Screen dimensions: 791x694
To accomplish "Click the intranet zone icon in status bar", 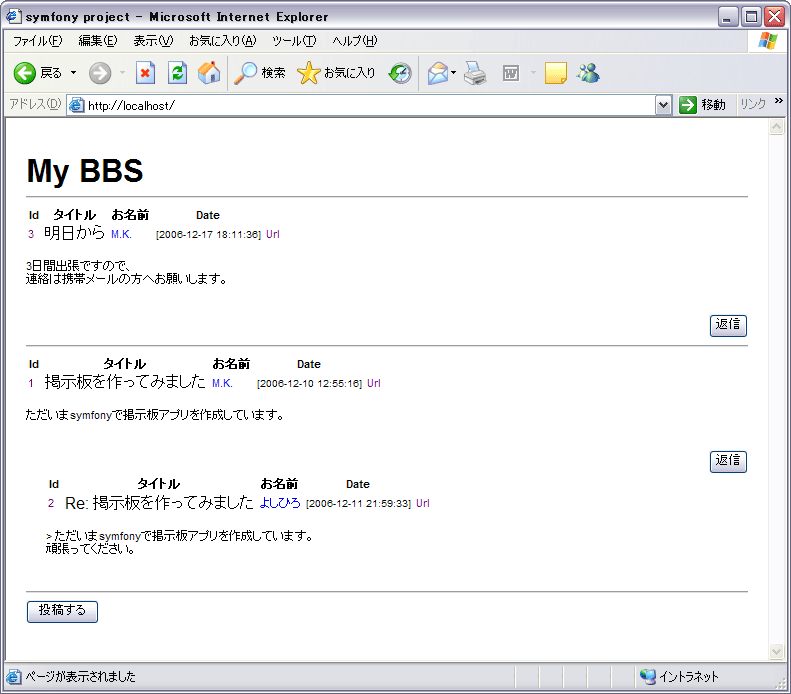I will click(647, 676).
